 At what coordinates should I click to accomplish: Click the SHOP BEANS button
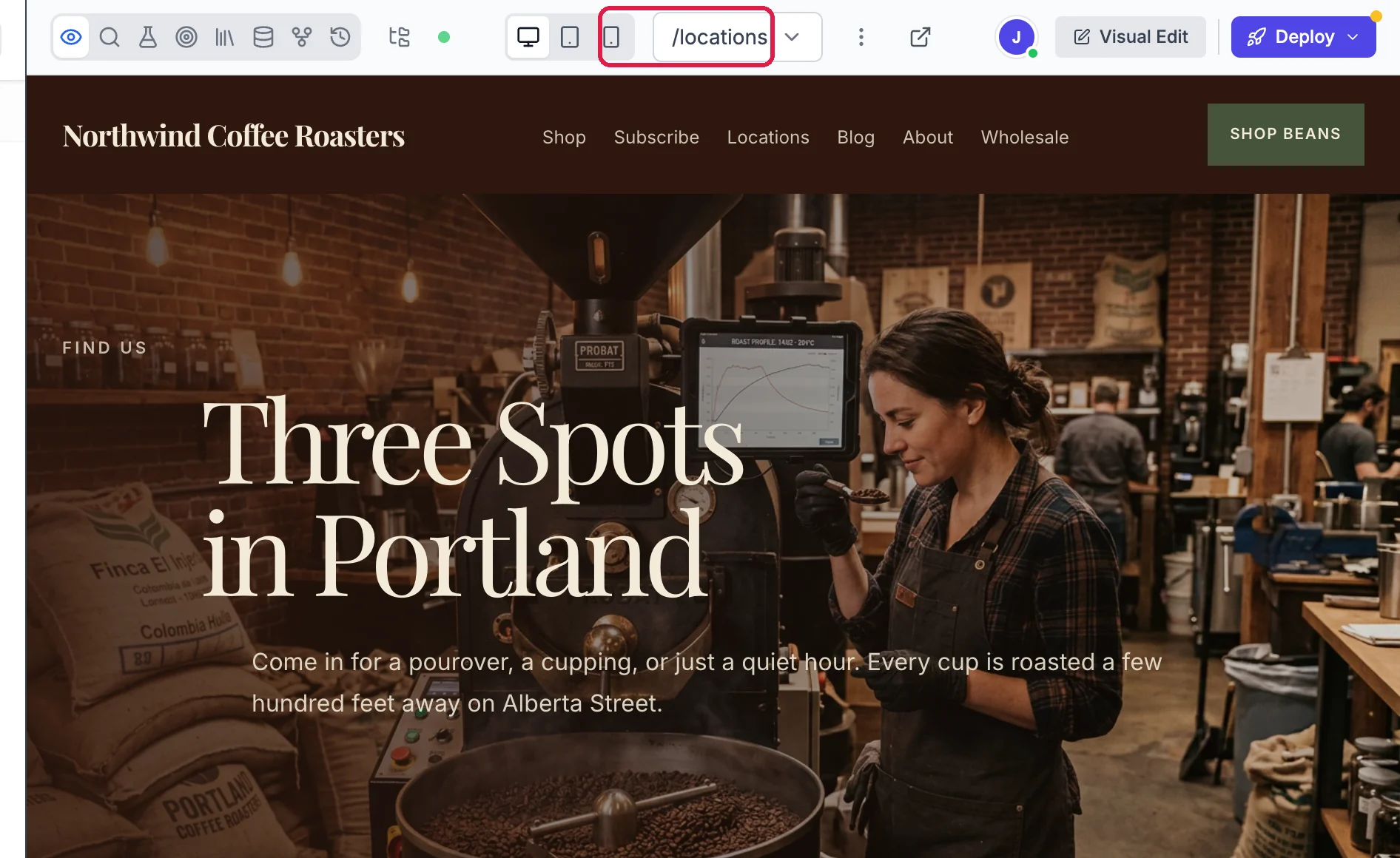pos(1286,135)
